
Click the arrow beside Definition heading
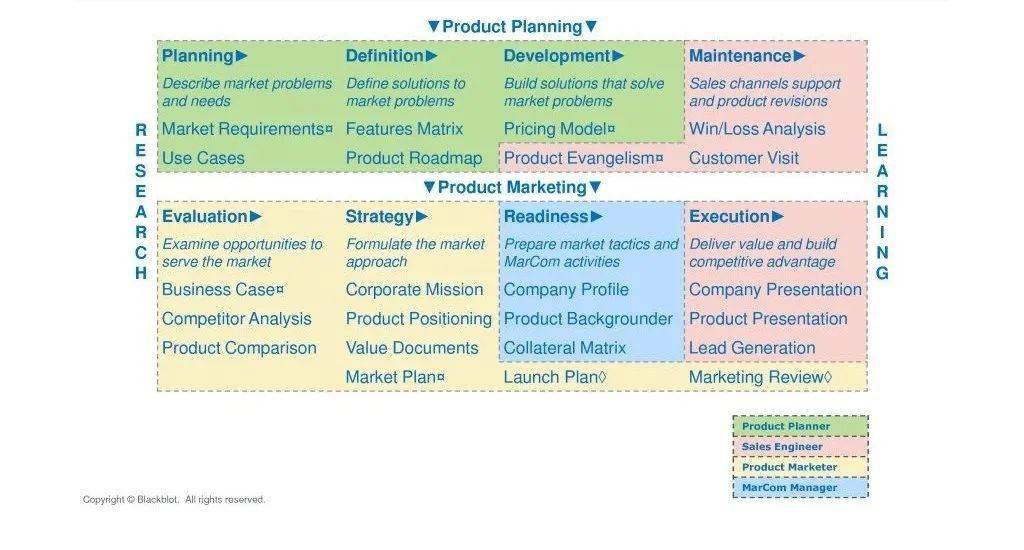click(431, 56)
